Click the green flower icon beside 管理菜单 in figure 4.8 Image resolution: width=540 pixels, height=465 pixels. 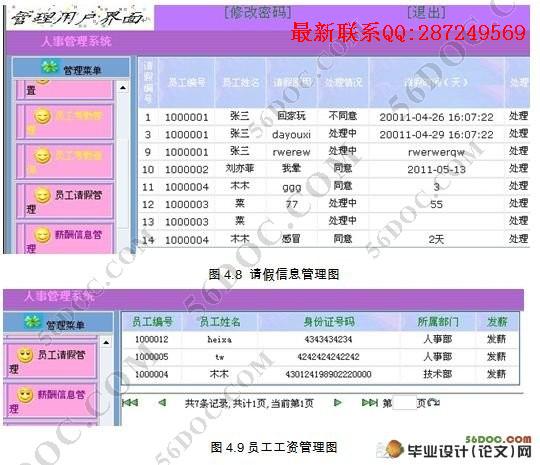[x=50, y=67]
